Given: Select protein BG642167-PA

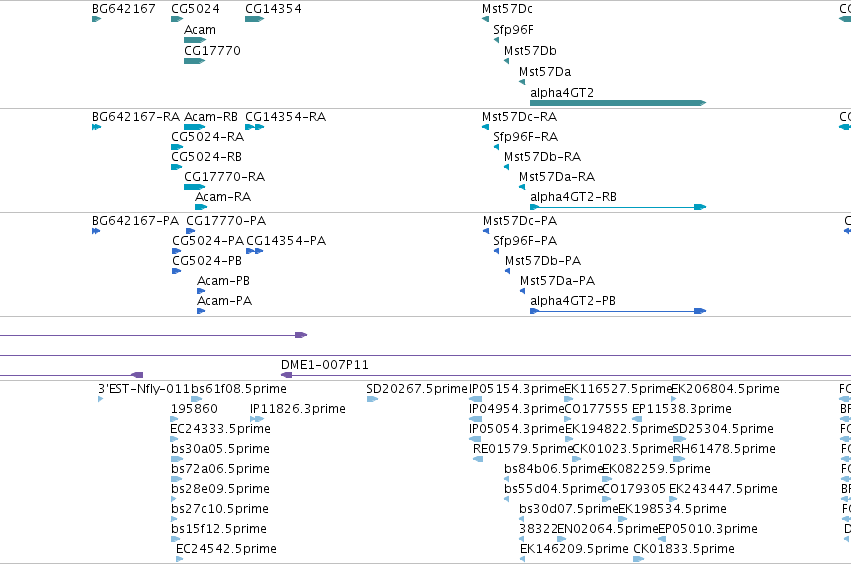Looking at the screenshot, I should (135, 221).
